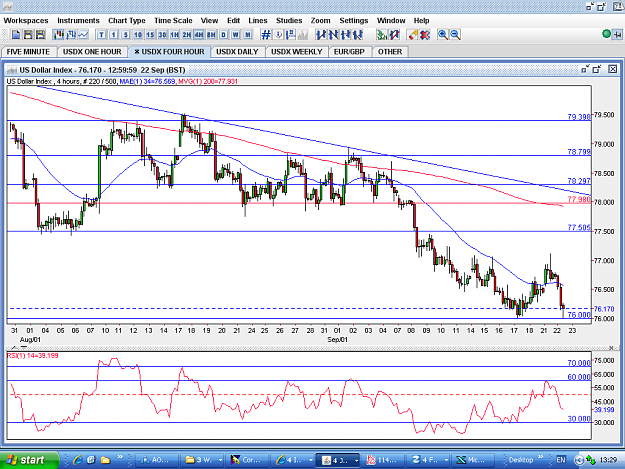Select the fourth line drawing tool

pos(358,35)
